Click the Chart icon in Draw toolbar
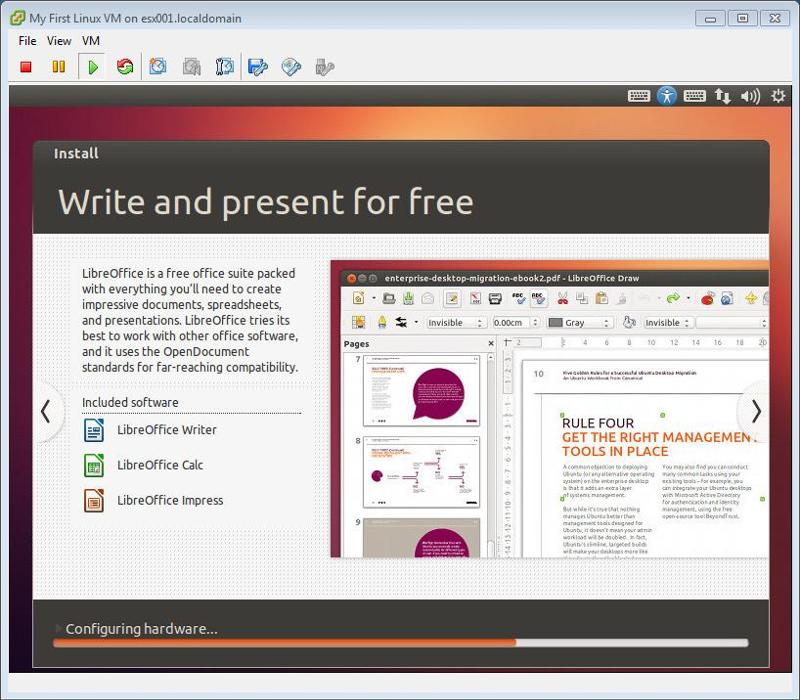800x700 pixels. pos(707,298)
